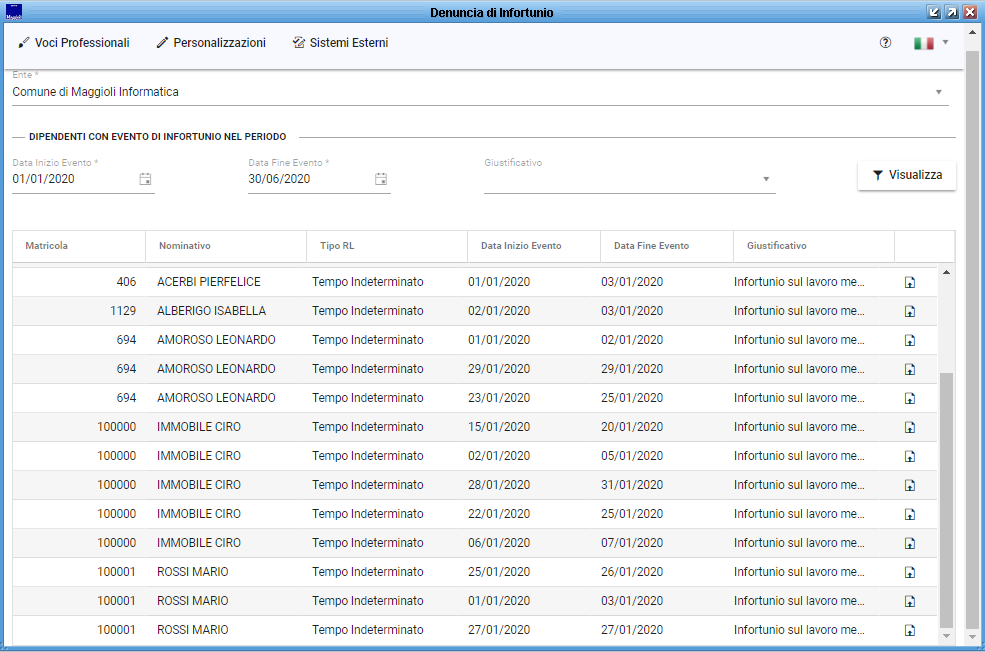Open the Sistemi Esterni menu

tap(340, 43)
